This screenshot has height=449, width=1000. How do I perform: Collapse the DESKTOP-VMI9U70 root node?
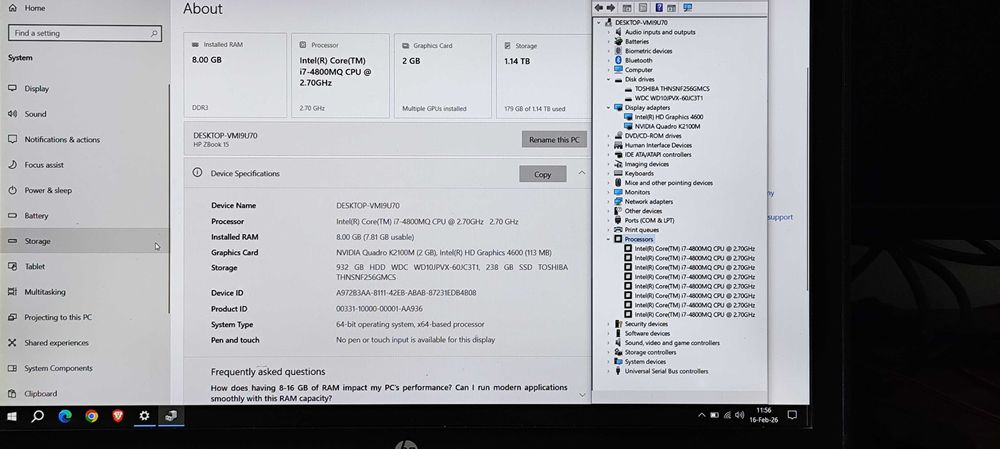pos(599,23)
